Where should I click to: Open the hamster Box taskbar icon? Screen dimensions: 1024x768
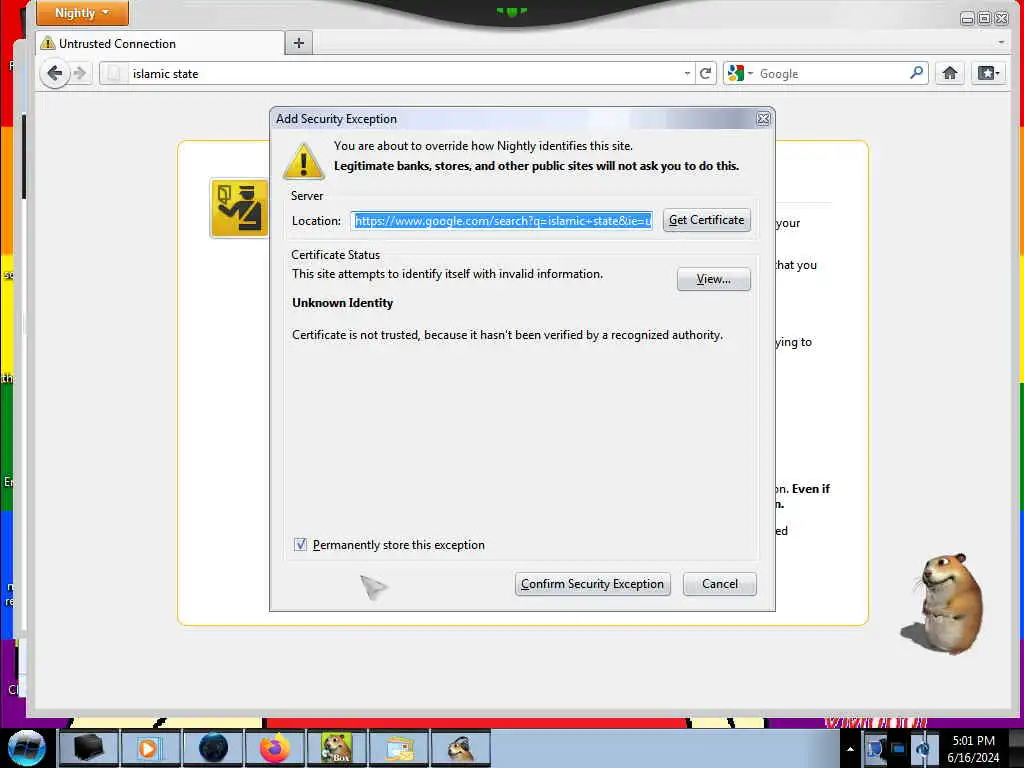coord(336,748)
